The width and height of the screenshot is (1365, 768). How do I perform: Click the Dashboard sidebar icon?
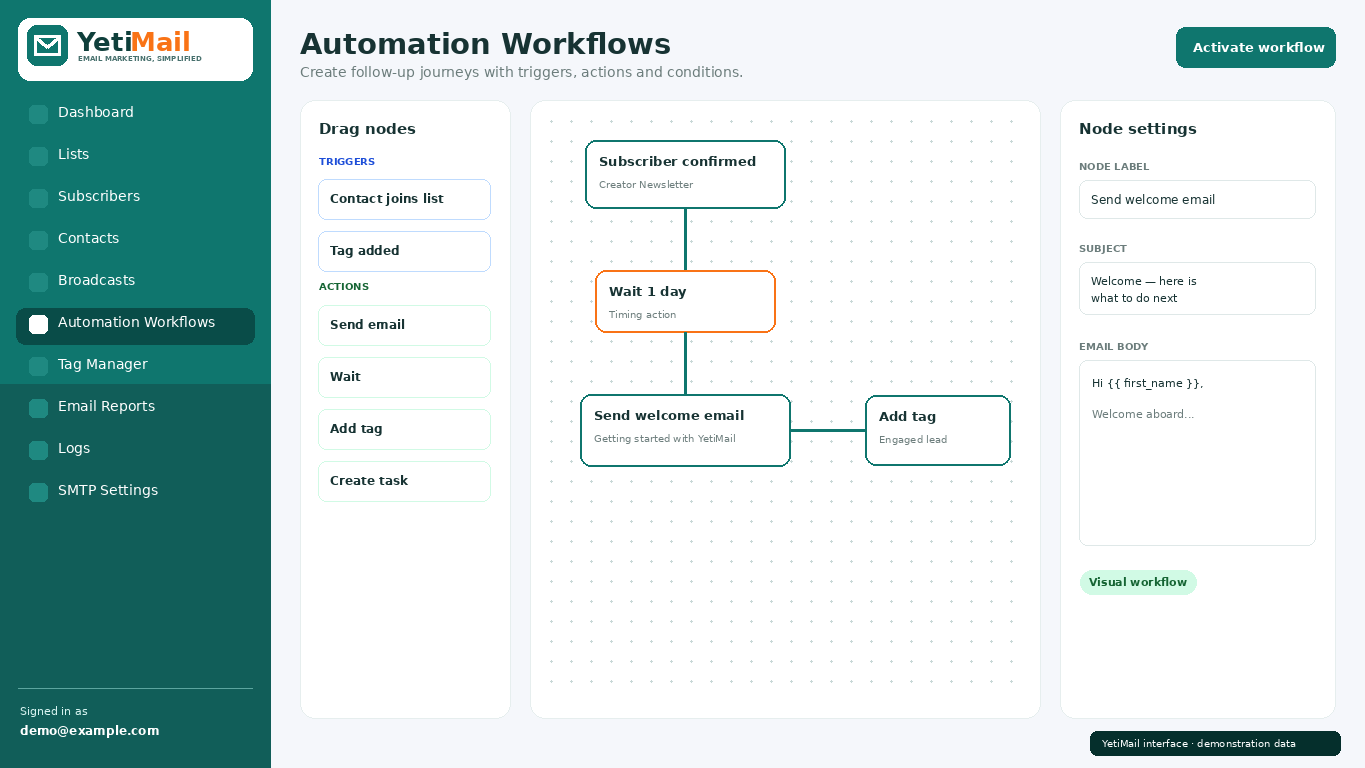38,114
